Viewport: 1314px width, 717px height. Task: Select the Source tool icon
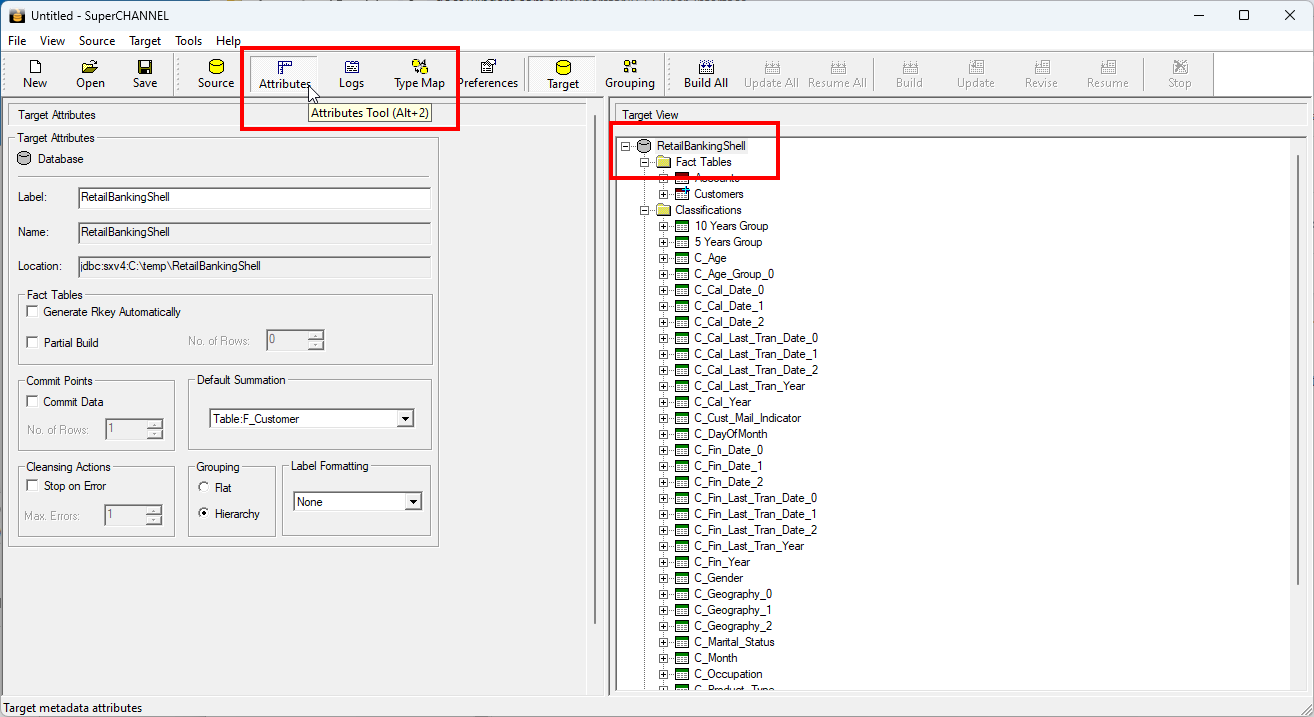coord(215,73)
